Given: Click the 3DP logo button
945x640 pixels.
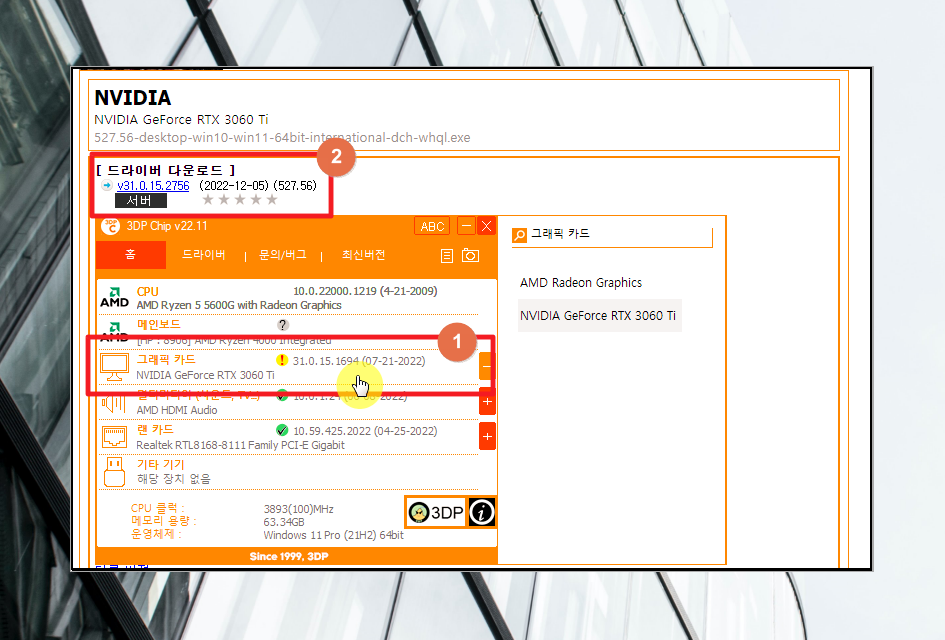Looking at the screenshot, I should [436, 512].
